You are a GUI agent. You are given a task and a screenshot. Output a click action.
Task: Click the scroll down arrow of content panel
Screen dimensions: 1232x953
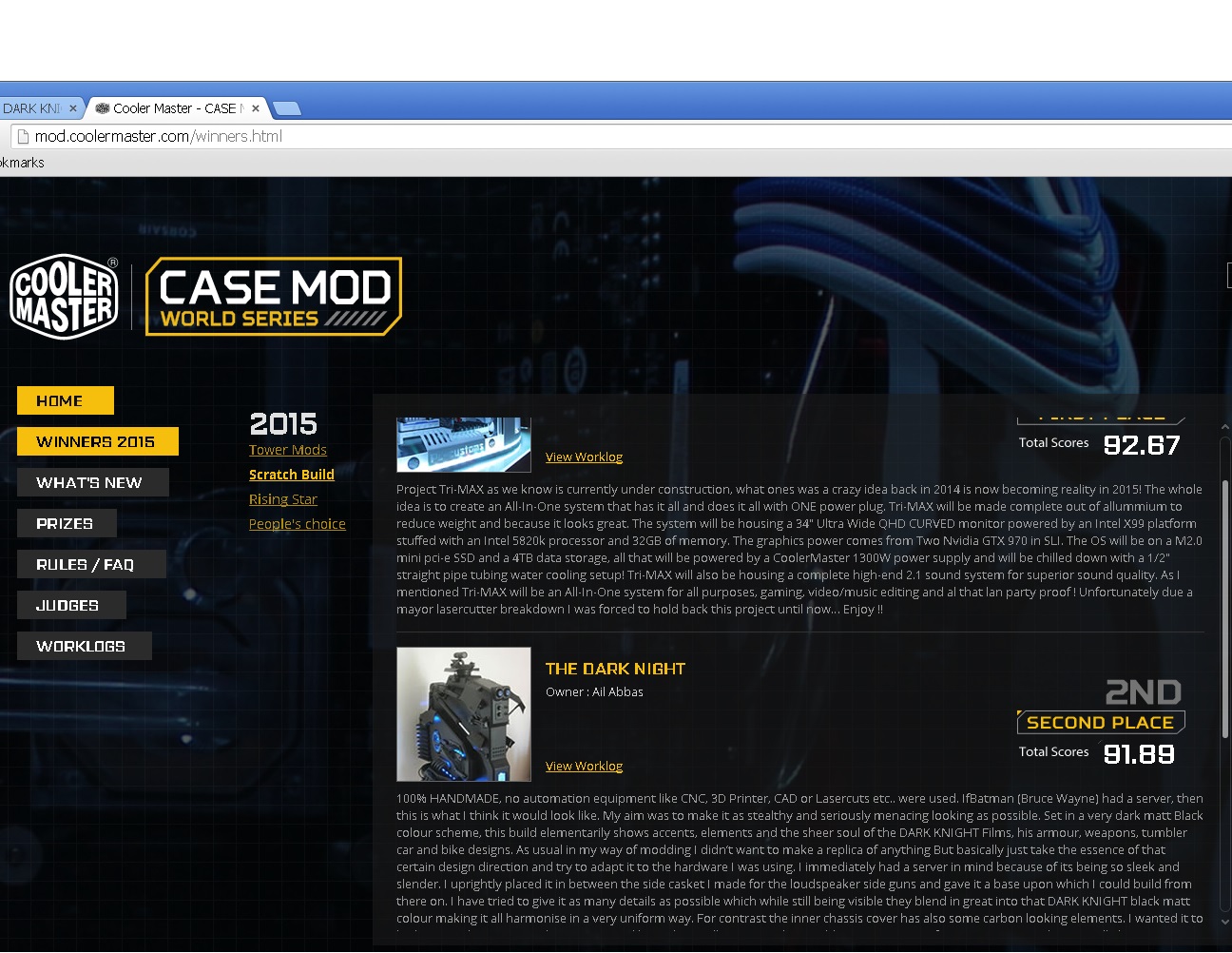click(1225, 922)
